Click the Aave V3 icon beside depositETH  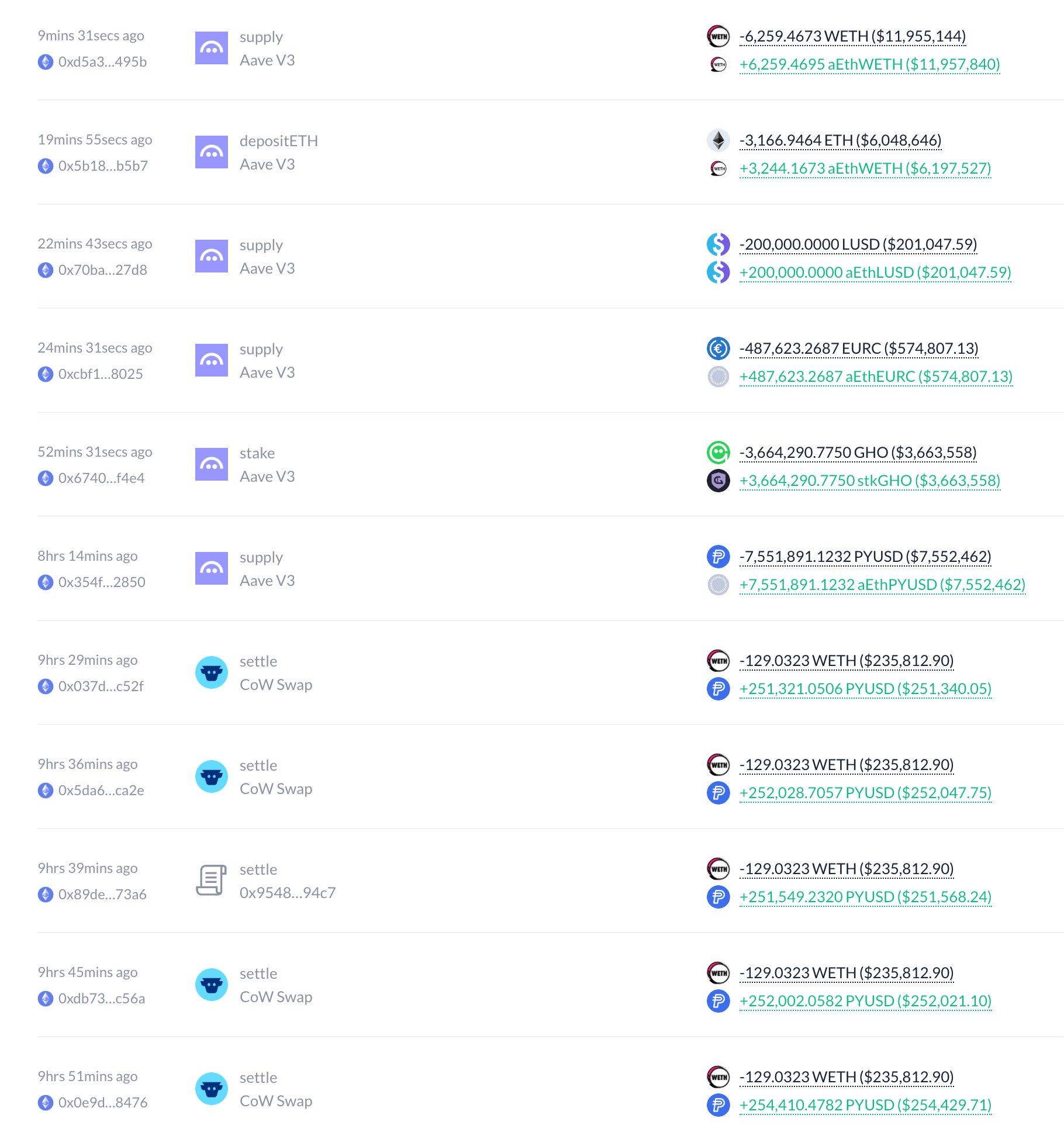(x=211, y=152)
